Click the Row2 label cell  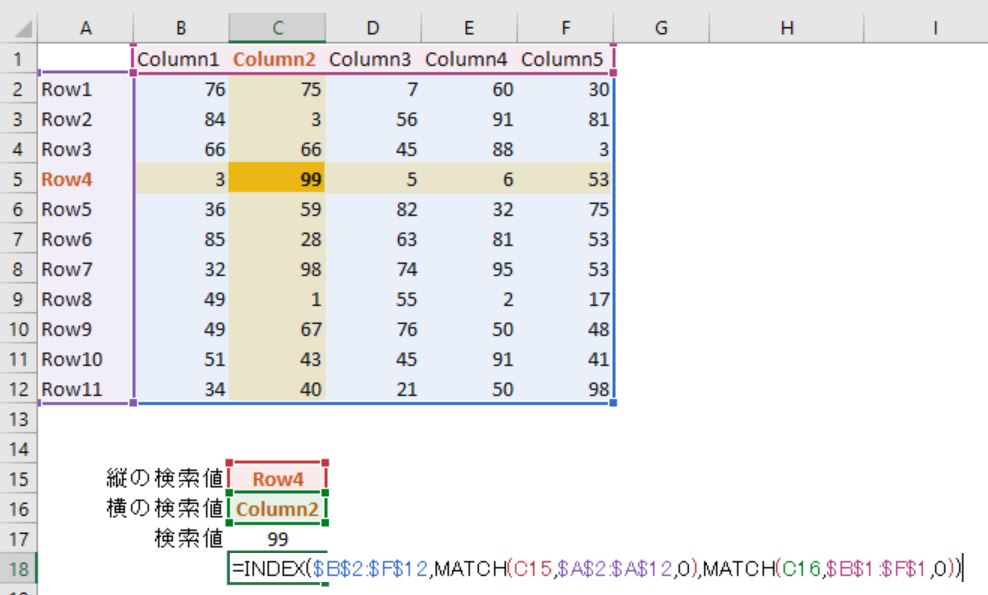point(86,119)
